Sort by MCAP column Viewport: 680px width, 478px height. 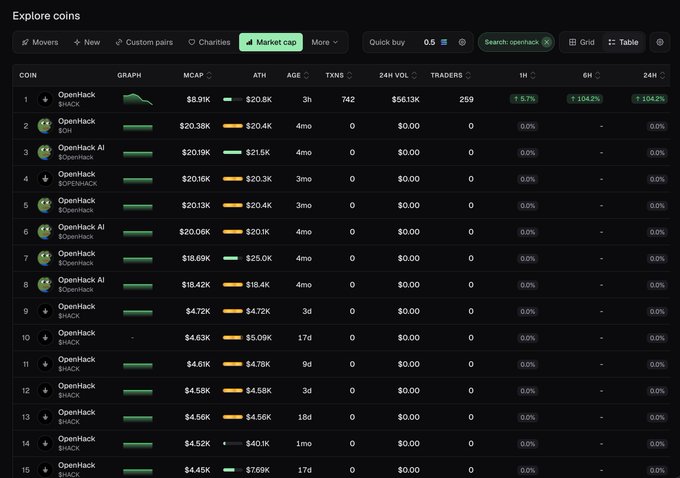tap(197, 75)
